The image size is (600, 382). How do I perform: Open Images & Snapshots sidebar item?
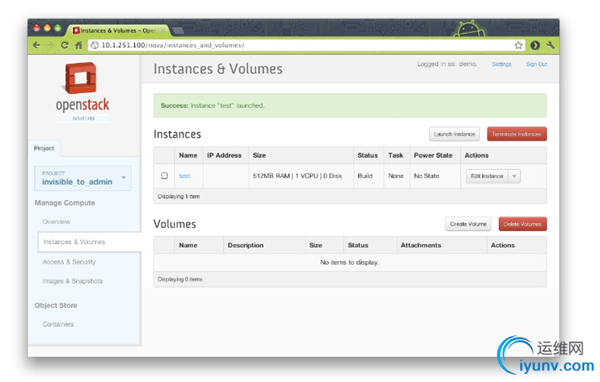pos(73,281)
